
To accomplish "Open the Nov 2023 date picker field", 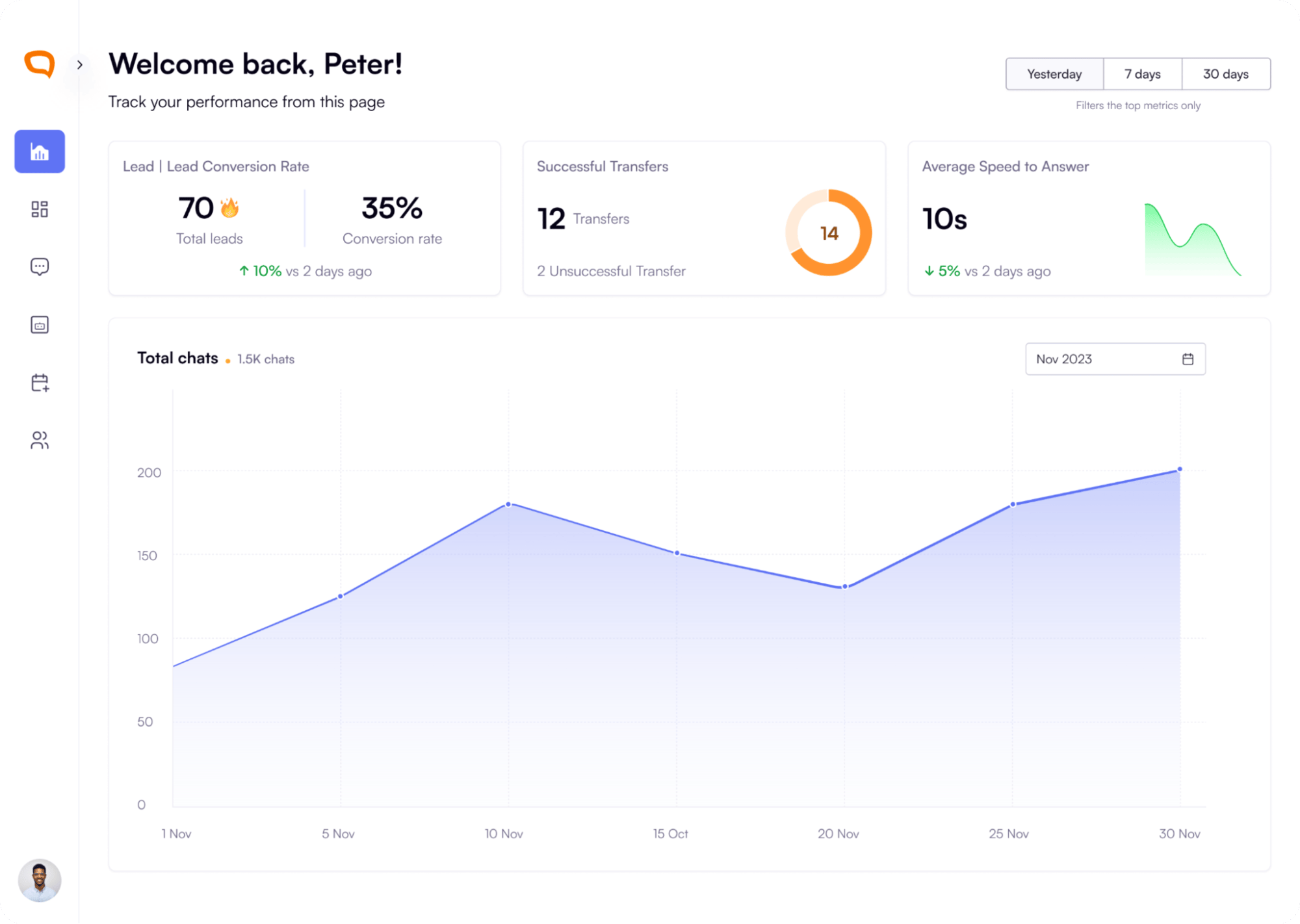I will pos(1115,359).
